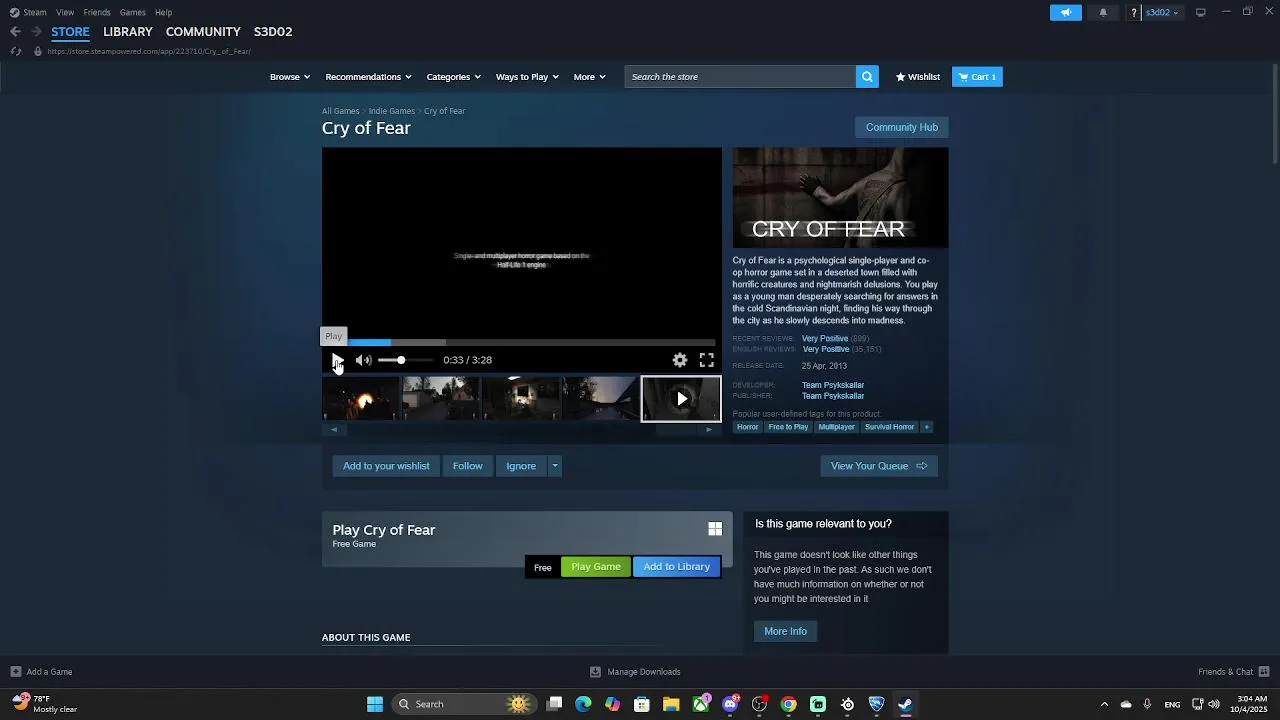1280x720 pixels.
Task: Adjust the video volume slider
Action: click(x=405, y=360)
